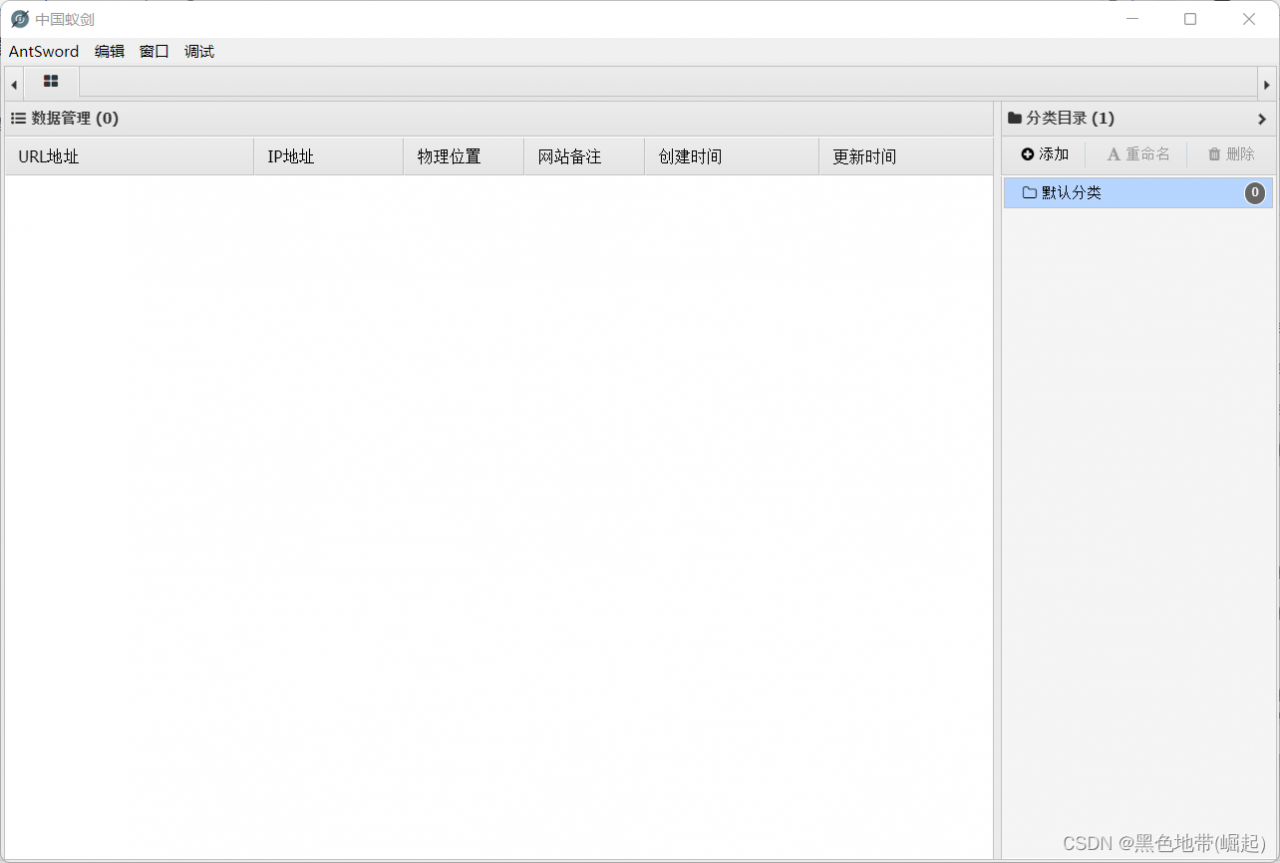This screenshot has height=863, width=1280.
Task: Select the home grid tab icon
Action: pyautogui.click(x=51, y=82)
